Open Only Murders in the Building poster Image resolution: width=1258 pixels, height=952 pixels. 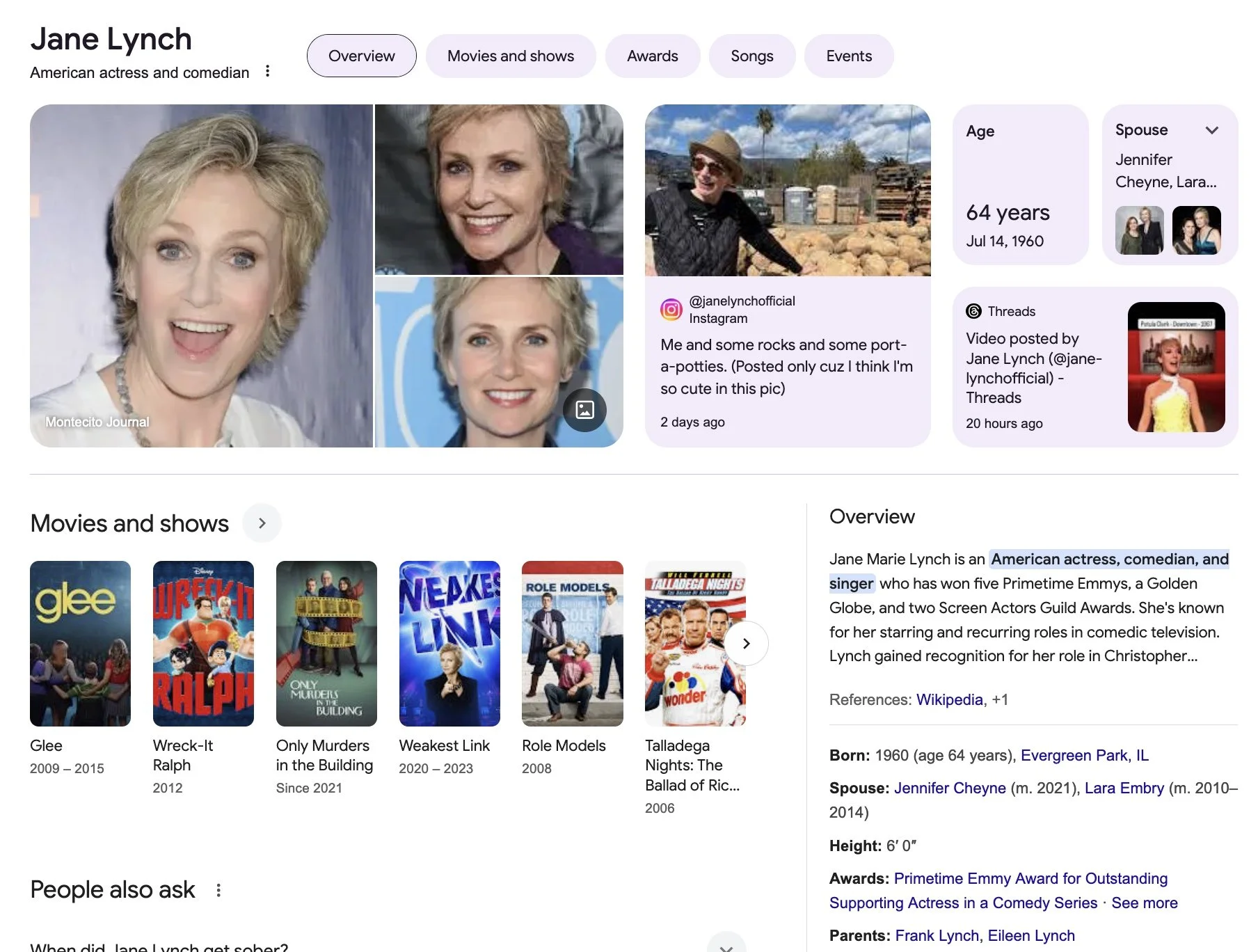(x=326, y=644)
